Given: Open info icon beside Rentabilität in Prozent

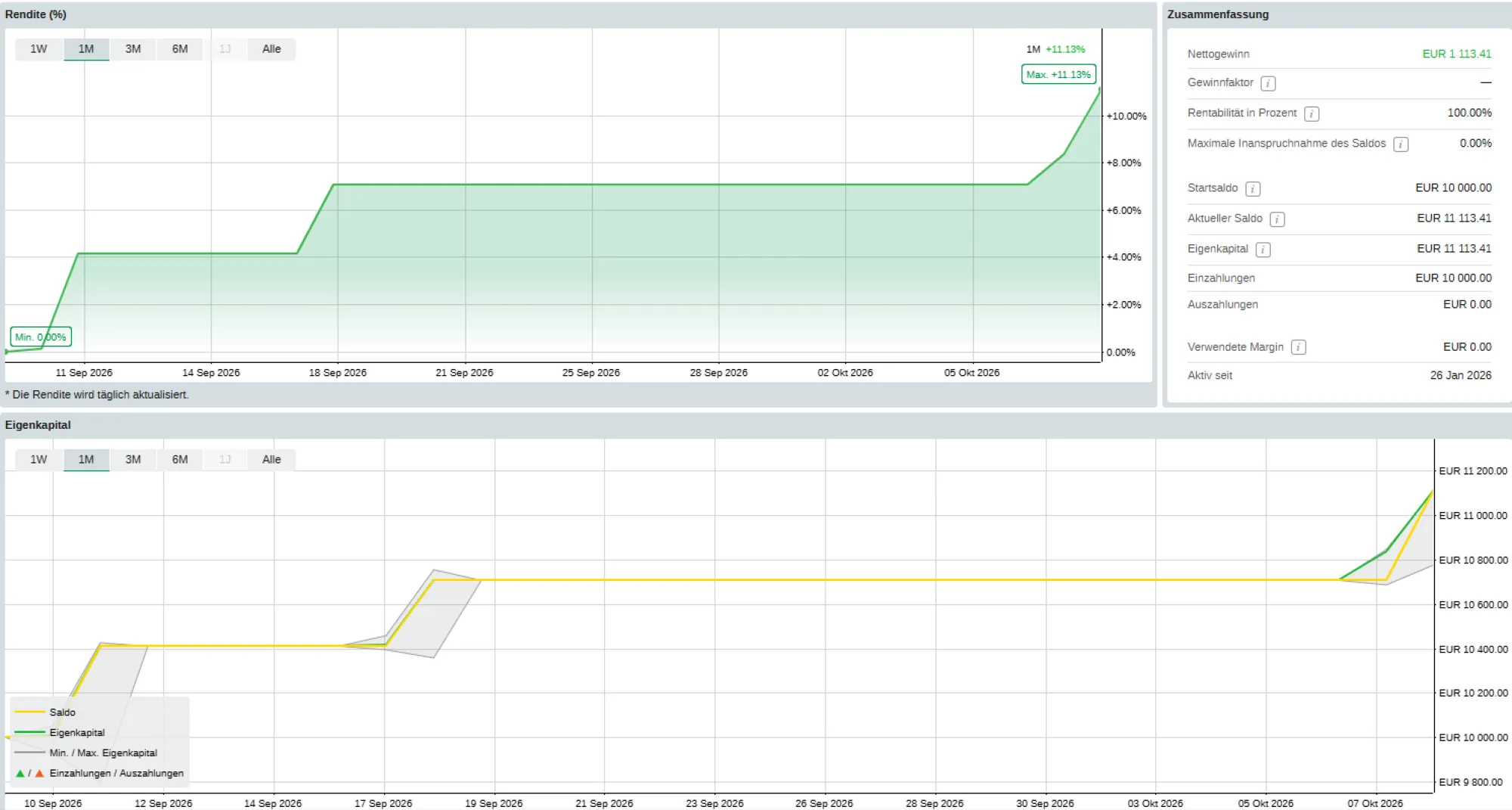Looking at the screenshot, I should tap(1312, 113).
